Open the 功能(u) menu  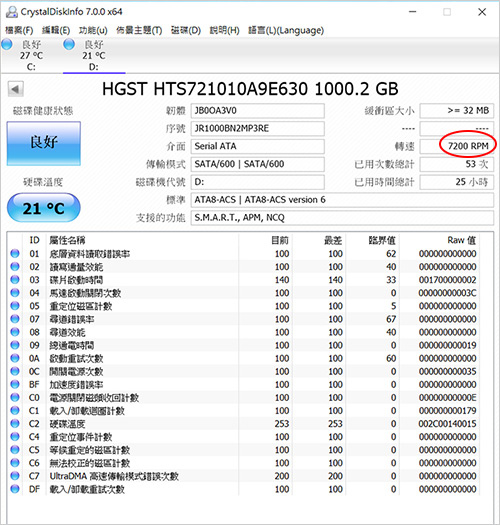(93, 30)
